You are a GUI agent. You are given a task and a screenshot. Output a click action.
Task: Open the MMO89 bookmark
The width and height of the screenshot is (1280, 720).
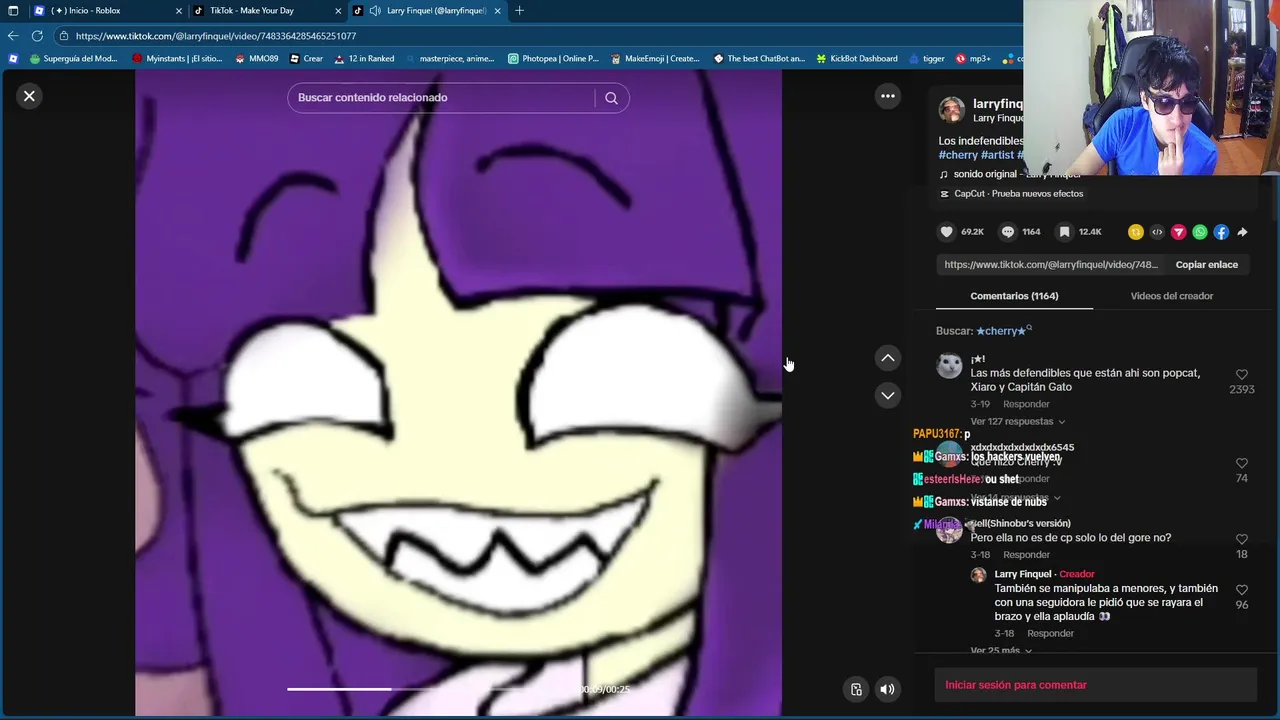tap(257, 59)
